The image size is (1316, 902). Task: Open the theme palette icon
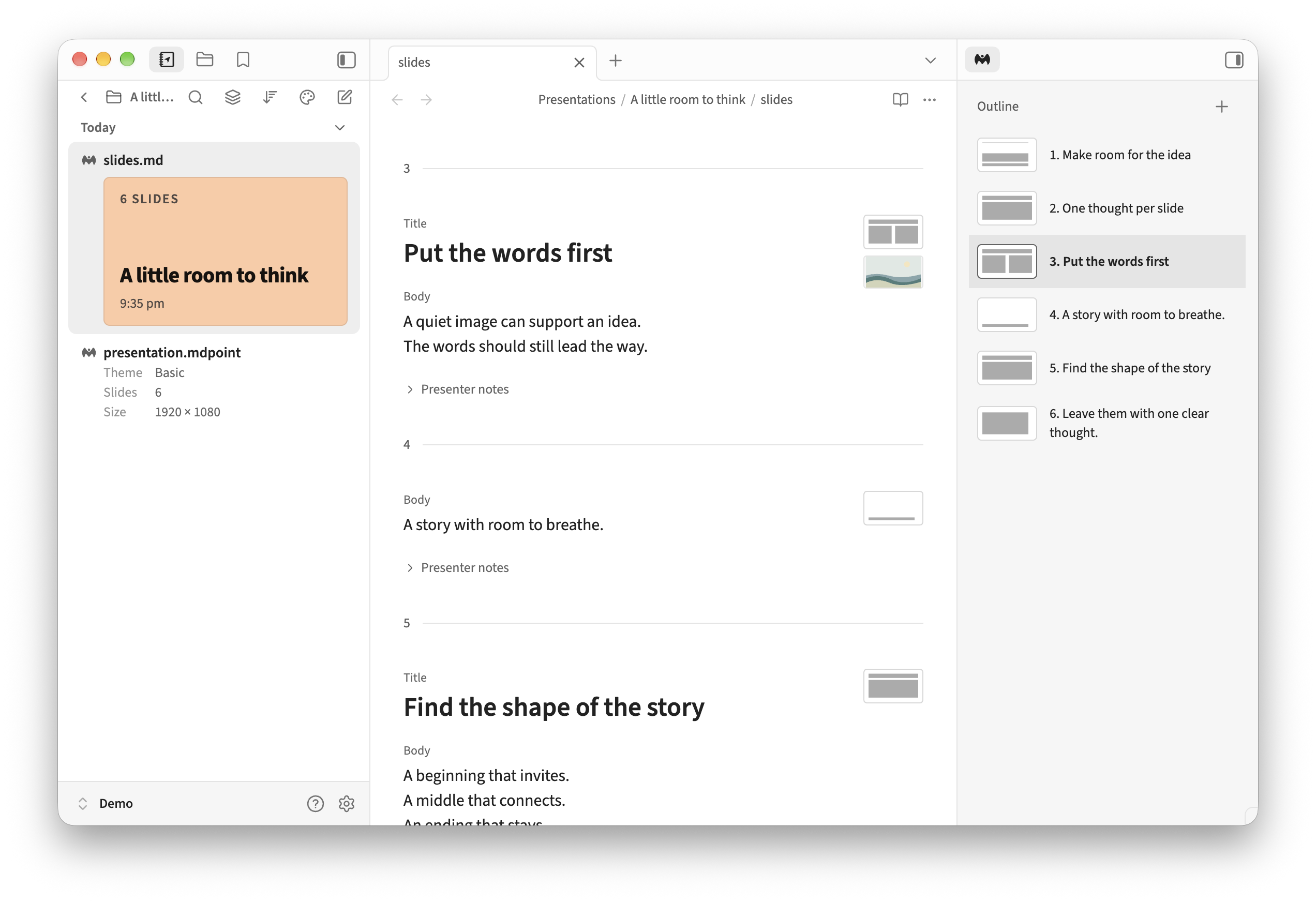[x=307, y=97]
